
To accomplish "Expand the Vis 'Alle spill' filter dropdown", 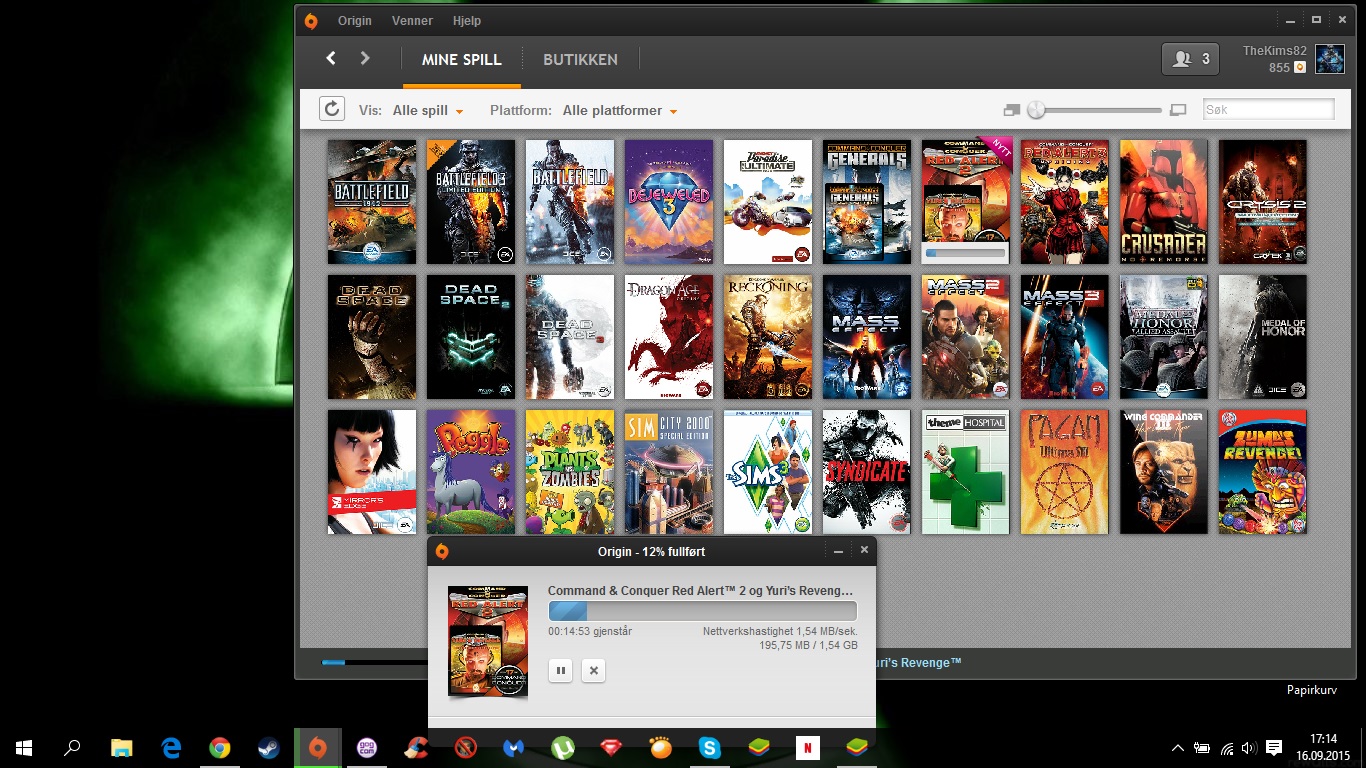I will [428, 111].
